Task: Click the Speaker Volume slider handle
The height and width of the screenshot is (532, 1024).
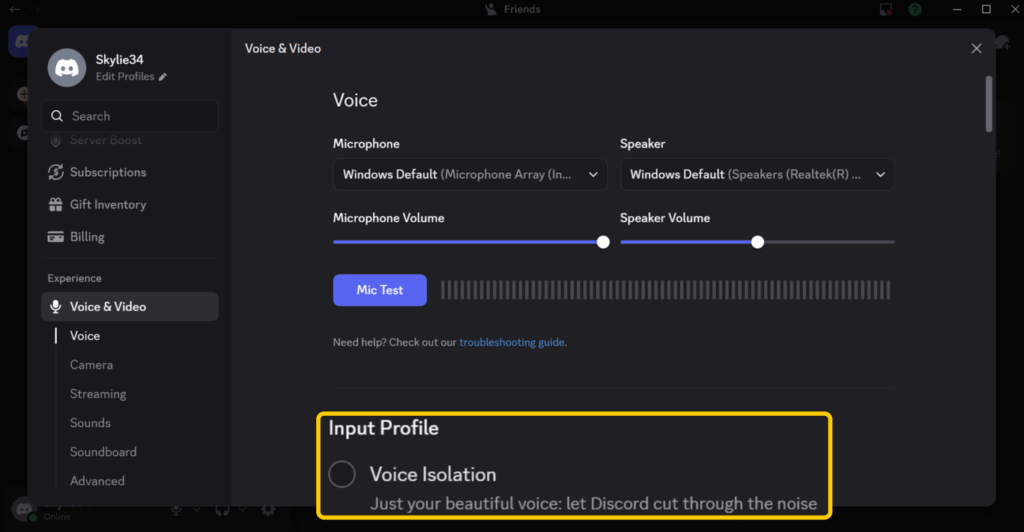Action: (x=757, y=242)
